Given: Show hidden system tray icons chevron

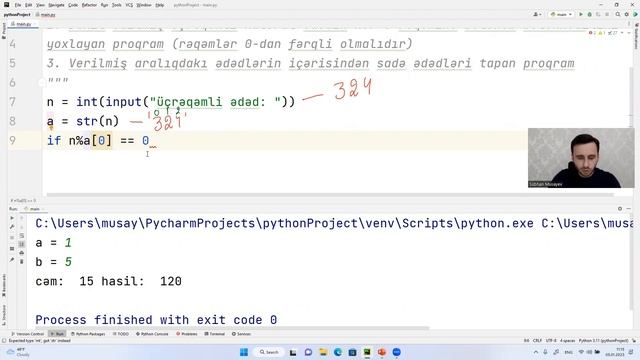Looking at the screenshot, I should 536,352.
